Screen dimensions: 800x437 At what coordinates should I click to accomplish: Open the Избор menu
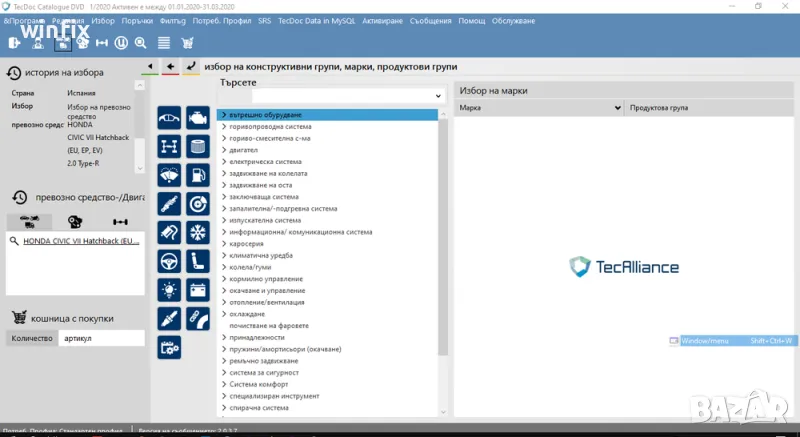point(103,21)
